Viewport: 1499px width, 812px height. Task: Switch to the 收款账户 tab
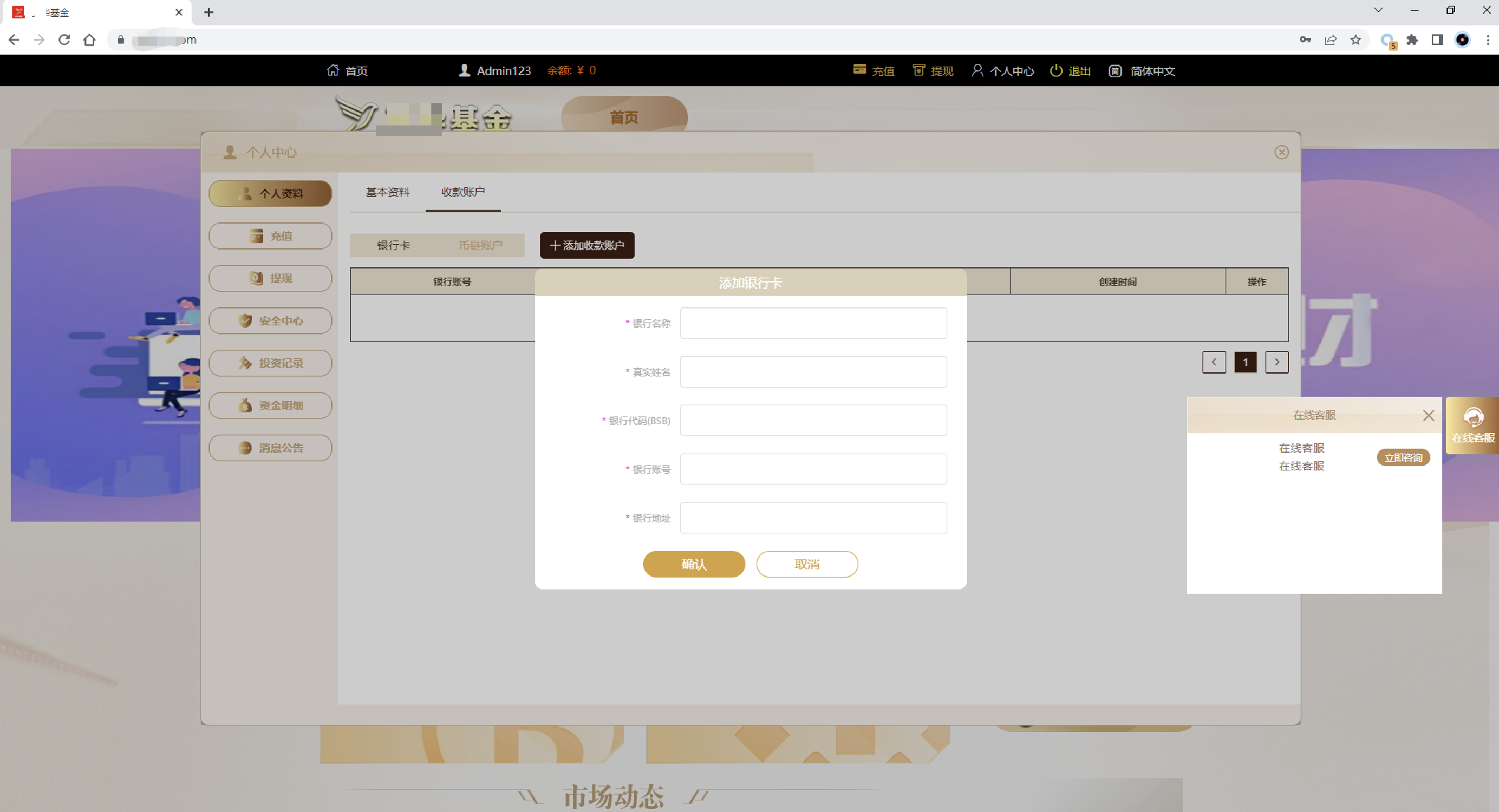point(463,192)
